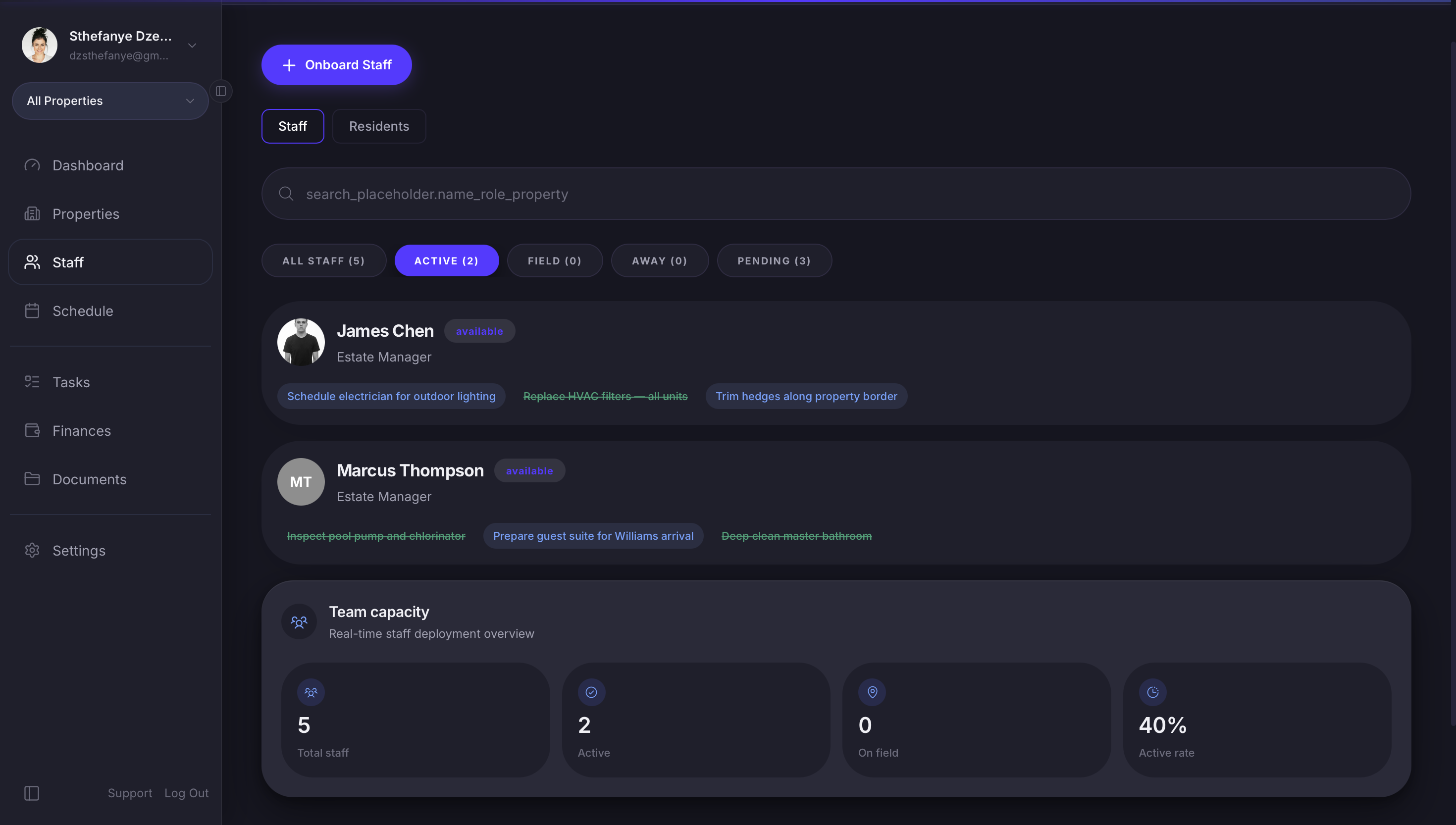Viewport: 1456px width, 825px height.
Task: Click the bottom-left sidebar panel icon
Action: tap(32, 793)
